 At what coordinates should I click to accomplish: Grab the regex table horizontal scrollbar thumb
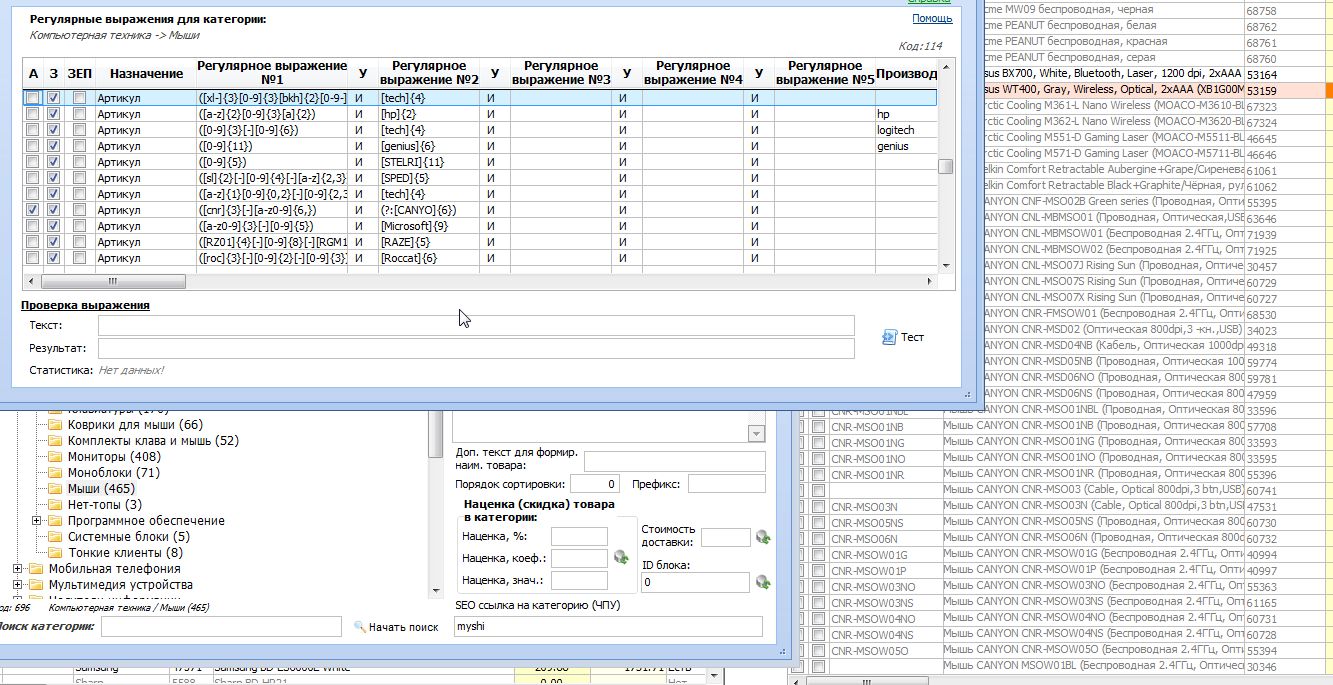[x=112, y=282]
